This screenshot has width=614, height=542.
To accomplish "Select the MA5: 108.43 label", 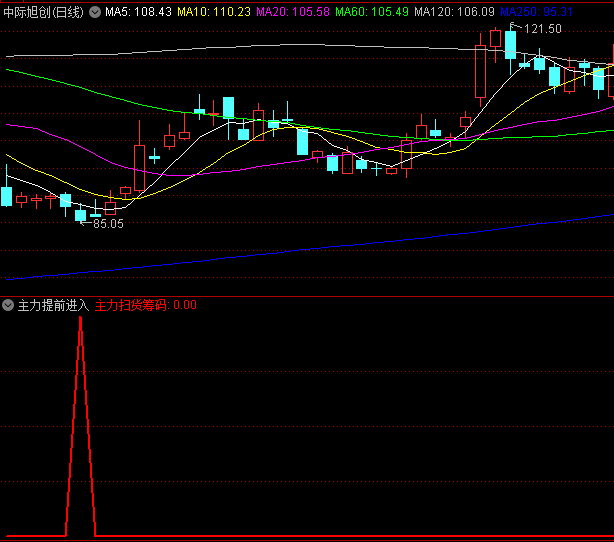I will 138,12.
